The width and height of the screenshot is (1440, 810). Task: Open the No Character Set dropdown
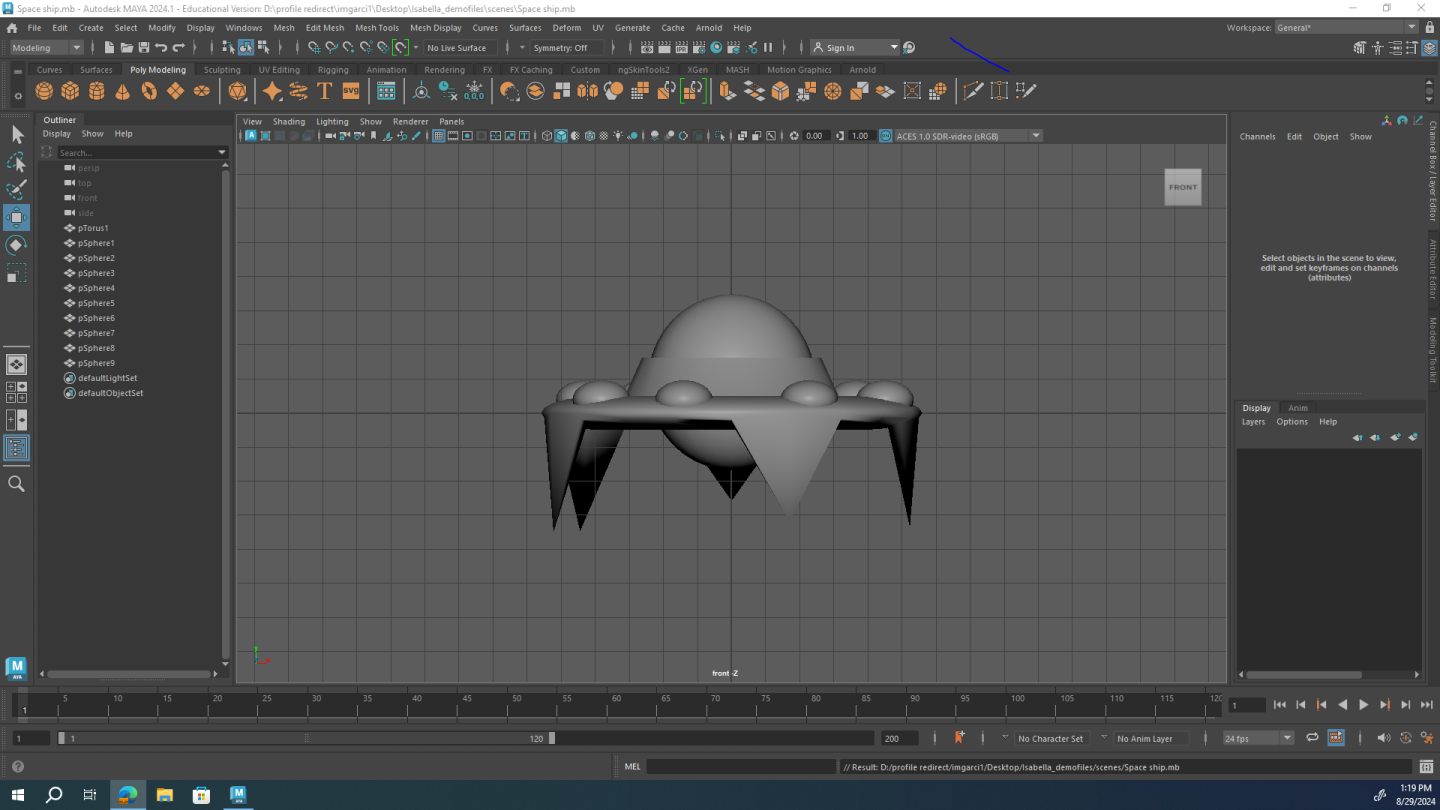pyautogui.click(x=1050, y=739)
